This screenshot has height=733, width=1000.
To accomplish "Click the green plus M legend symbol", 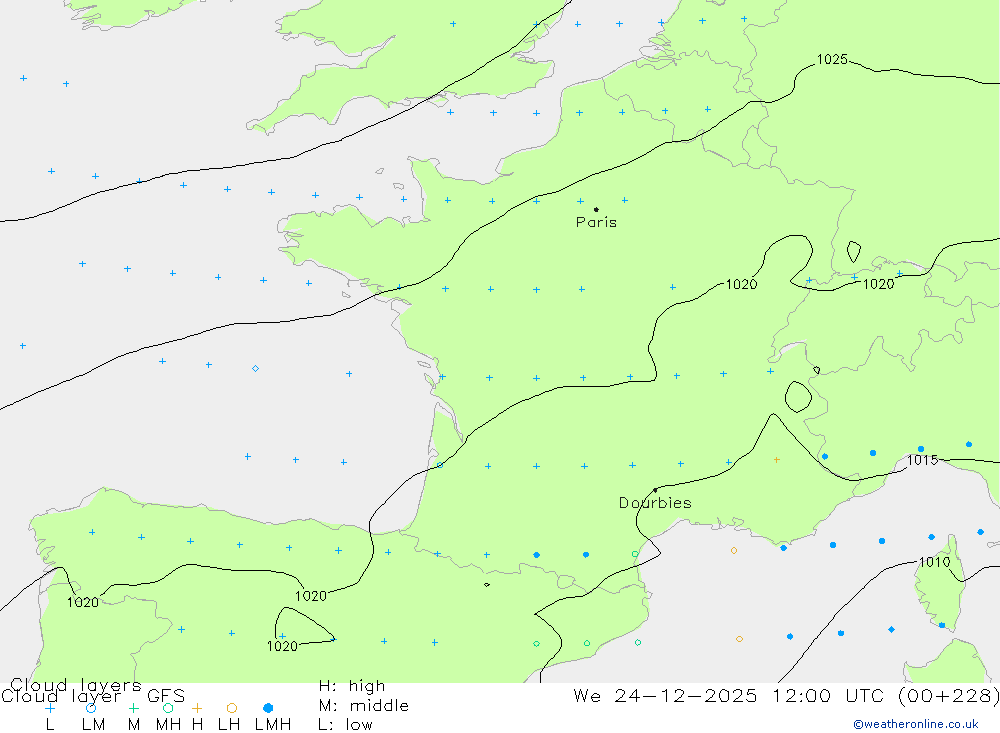I will pyautogui.click(x=133, y=708).
